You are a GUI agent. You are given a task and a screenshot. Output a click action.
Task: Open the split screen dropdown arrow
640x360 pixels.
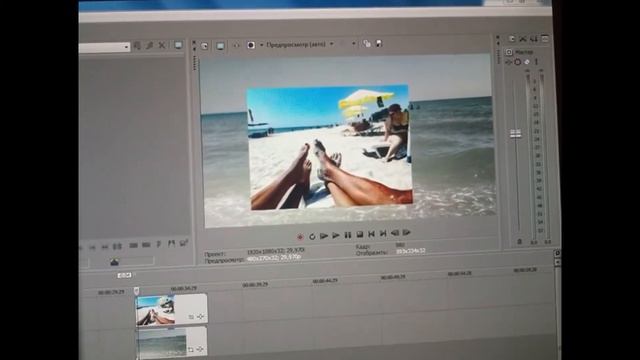262,44
